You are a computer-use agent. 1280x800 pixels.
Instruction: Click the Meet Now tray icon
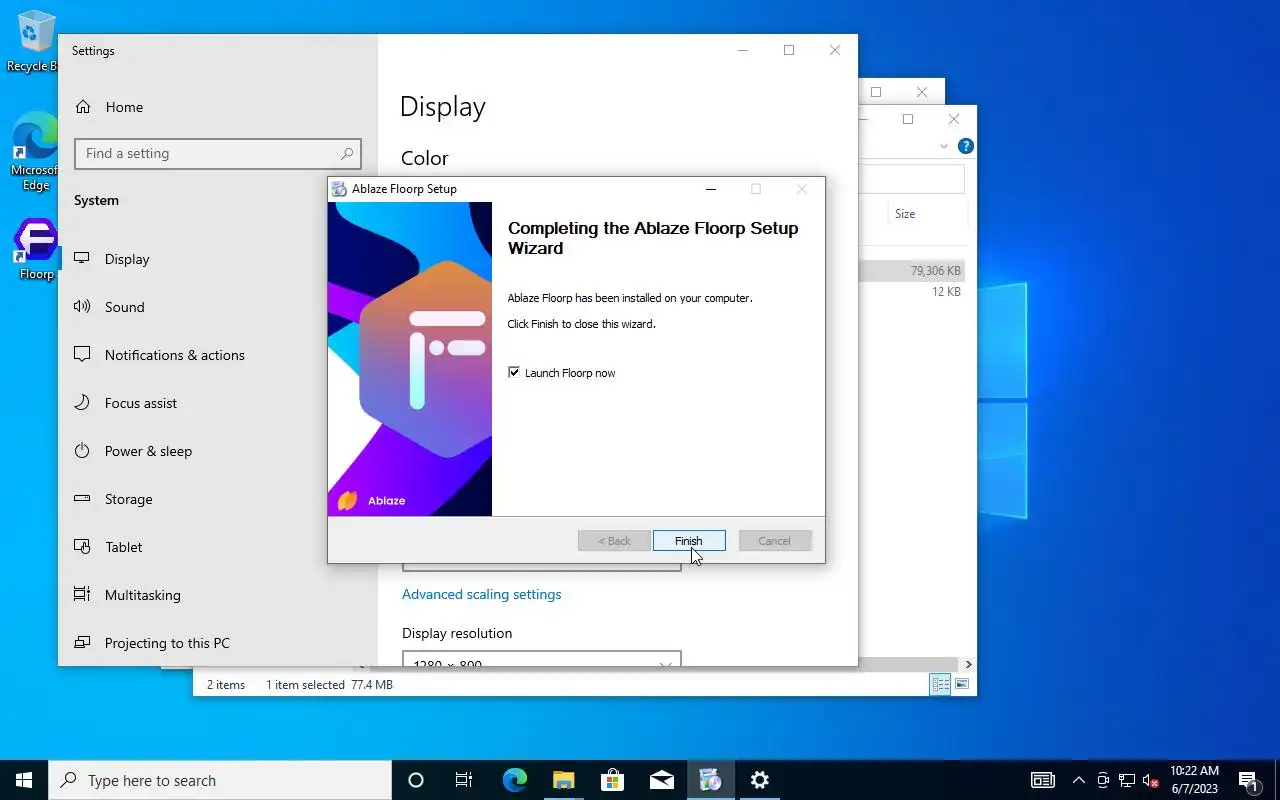tap(1103, 780)
